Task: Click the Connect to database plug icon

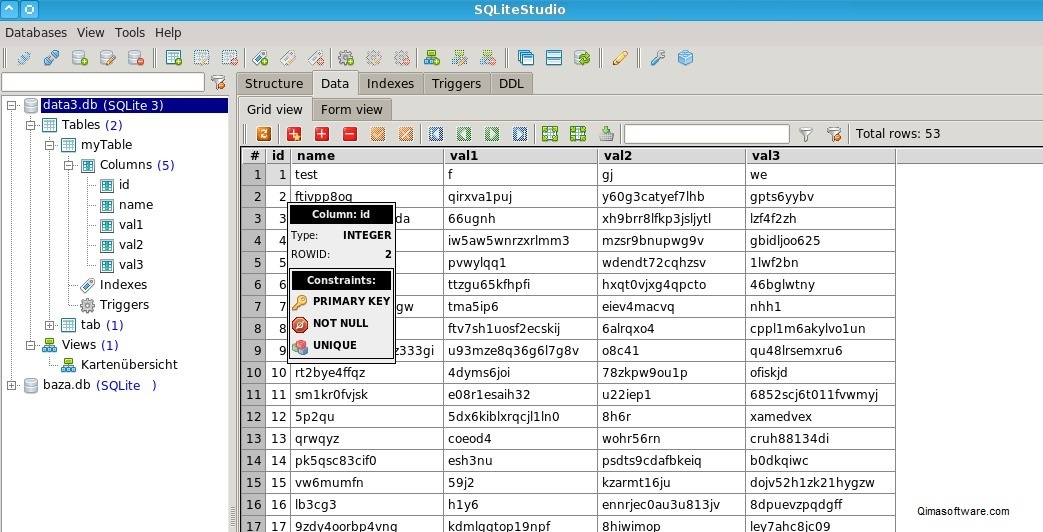Action: pyautogui.click(x=24, y=59)
